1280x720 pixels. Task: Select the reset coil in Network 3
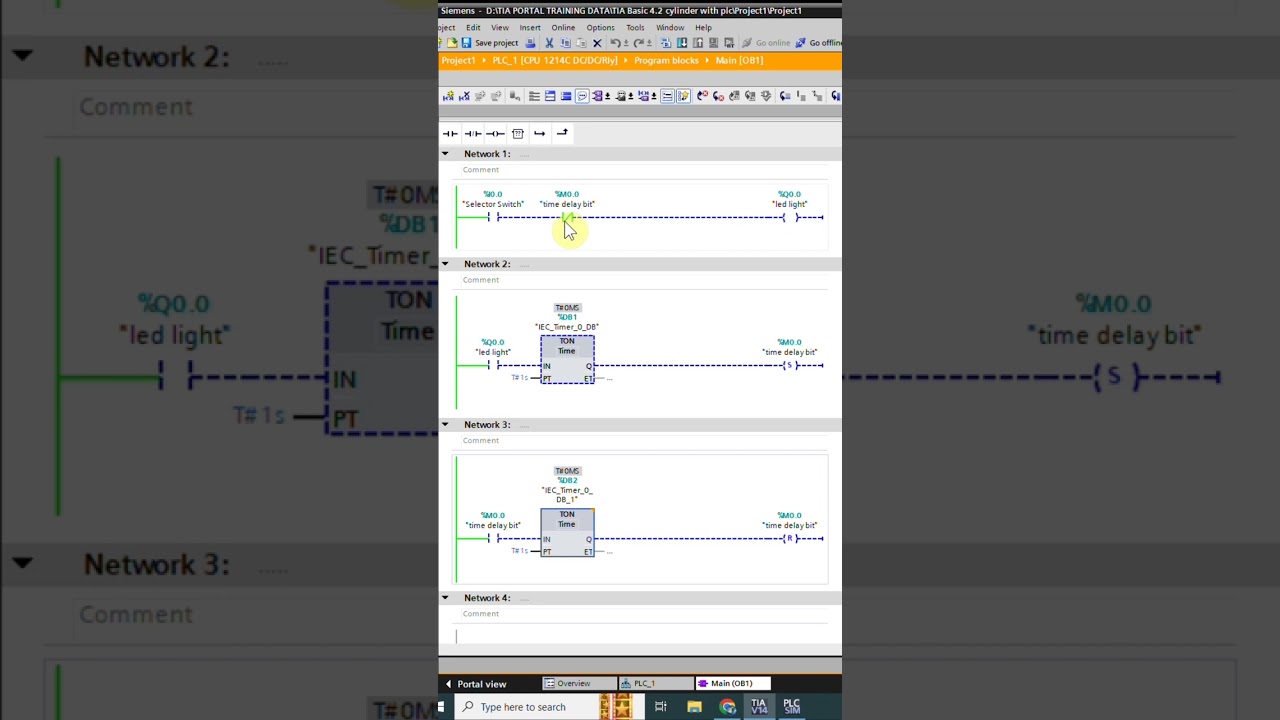click(790, 538)
